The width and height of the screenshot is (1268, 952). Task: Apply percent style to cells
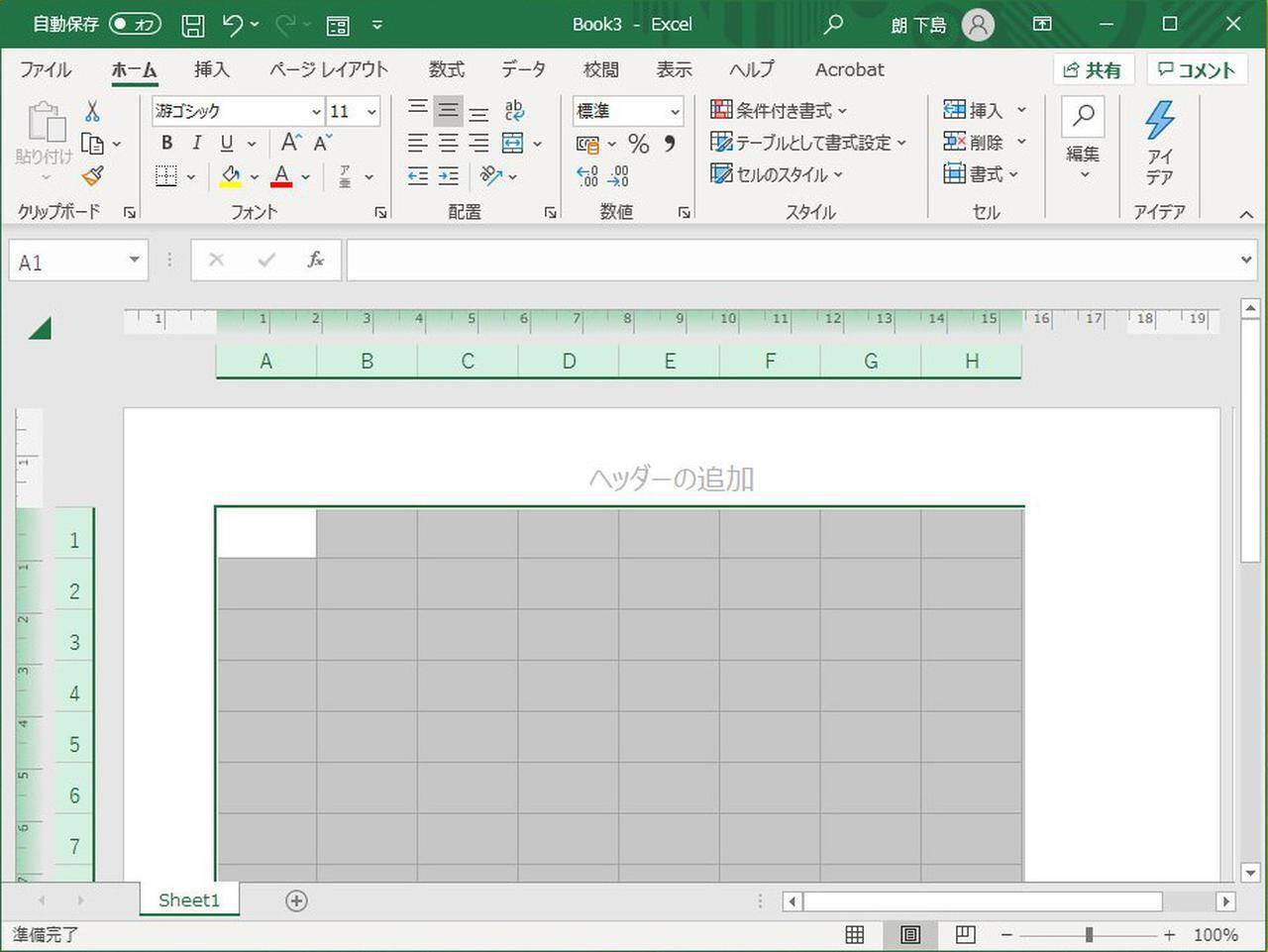tap(638, 144)
